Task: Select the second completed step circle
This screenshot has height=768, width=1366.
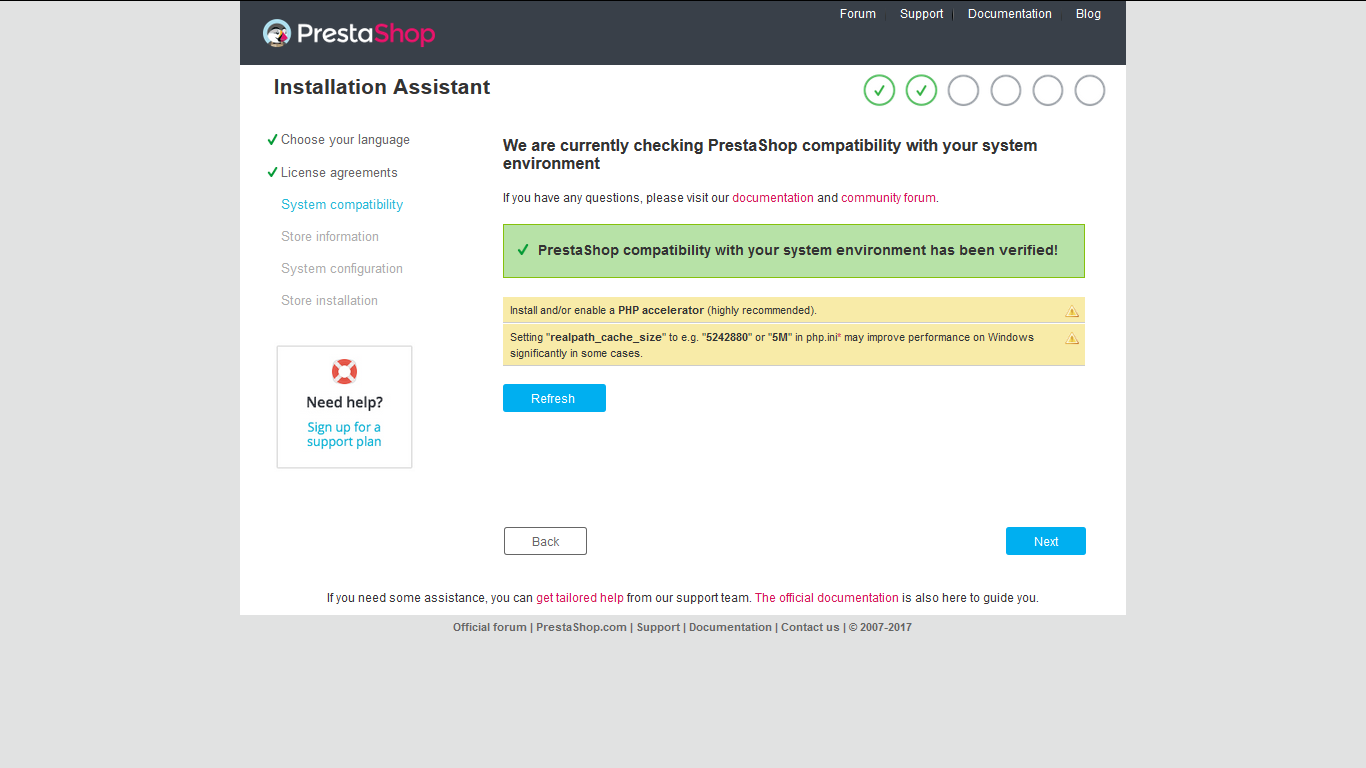Action: click(x=921, y=90)
